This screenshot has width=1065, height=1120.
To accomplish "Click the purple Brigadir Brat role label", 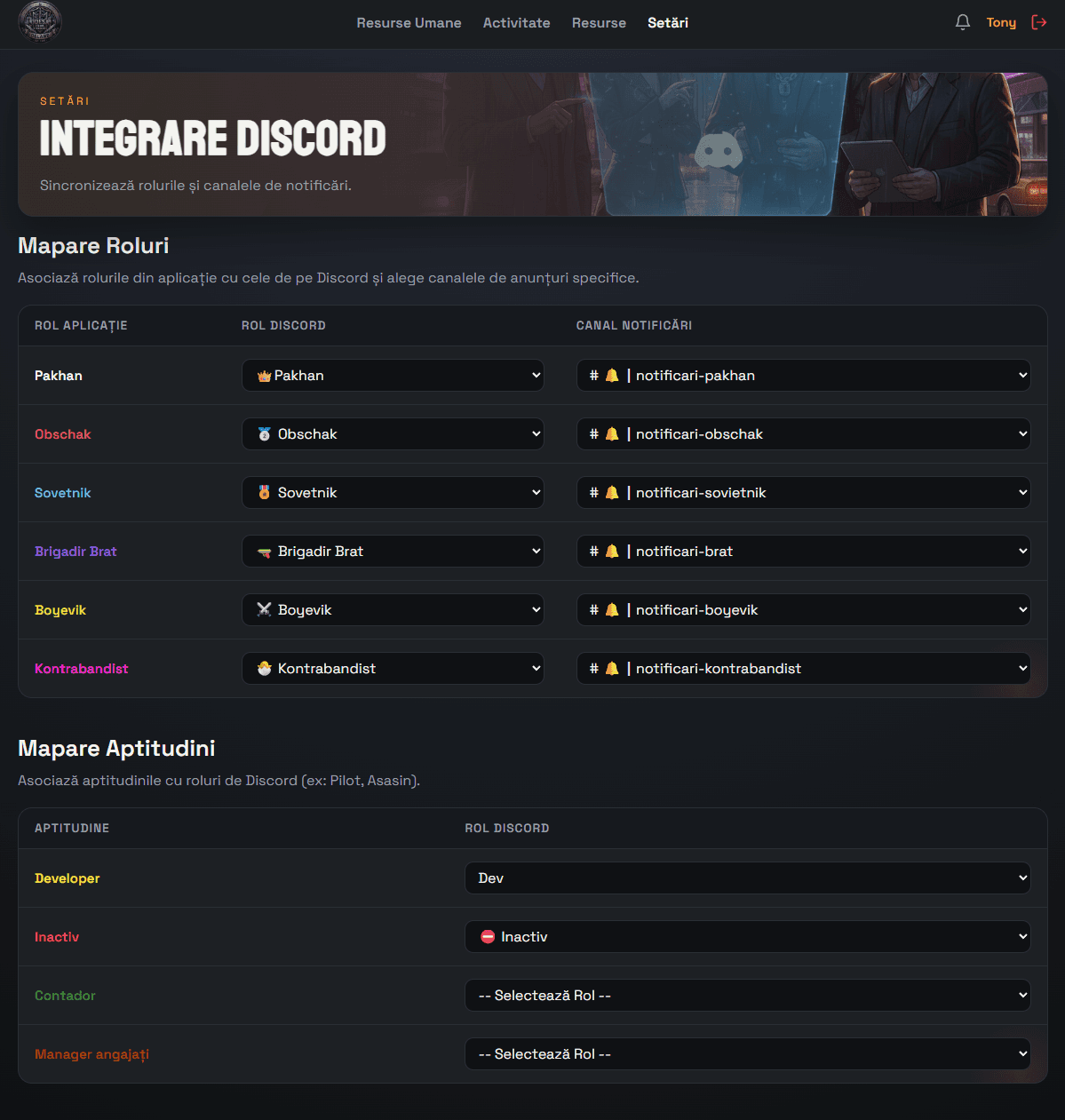I will click(76, 552).
